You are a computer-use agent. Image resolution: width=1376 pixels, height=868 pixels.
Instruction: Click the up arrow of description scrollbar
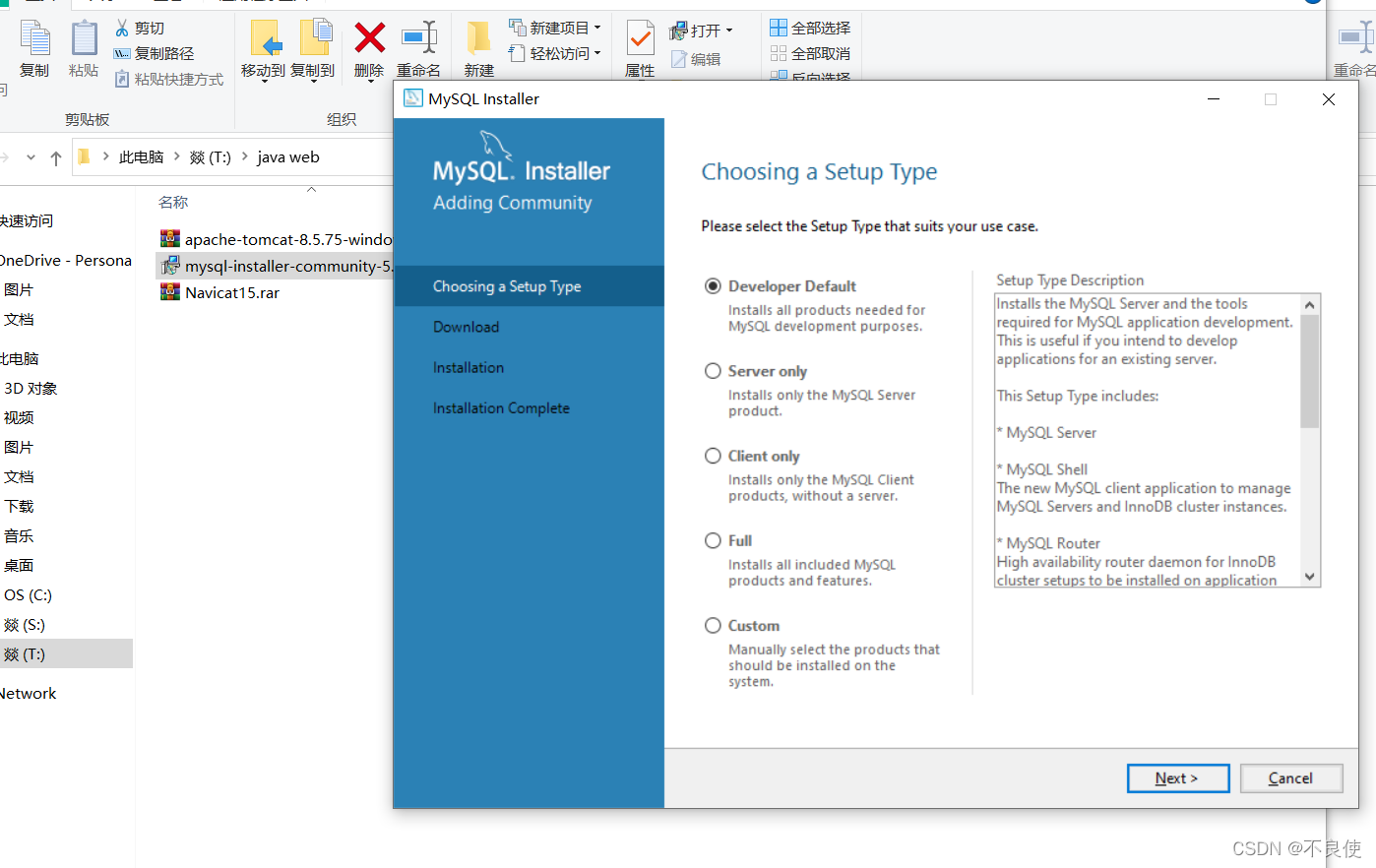(x=1309, y=304)
